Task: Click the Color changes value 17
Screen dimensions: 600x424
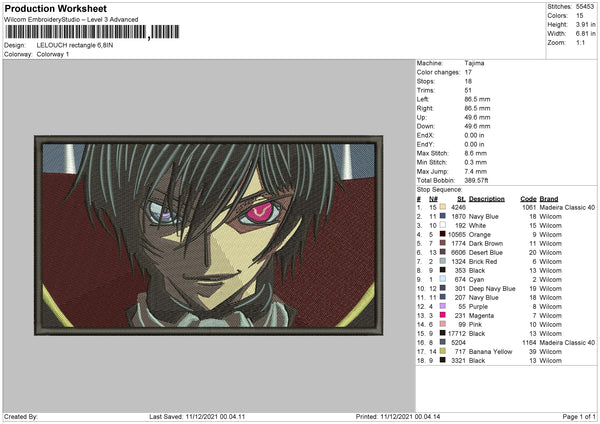Action: coord(468,72)
